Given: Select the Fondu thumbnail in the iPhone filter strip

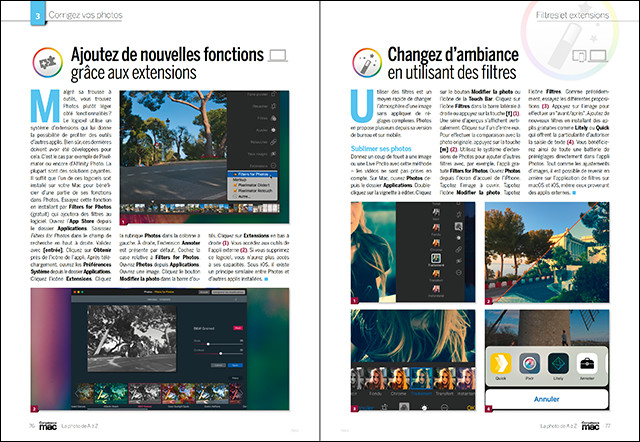Looking at the screenshot, I should [376, 380].
